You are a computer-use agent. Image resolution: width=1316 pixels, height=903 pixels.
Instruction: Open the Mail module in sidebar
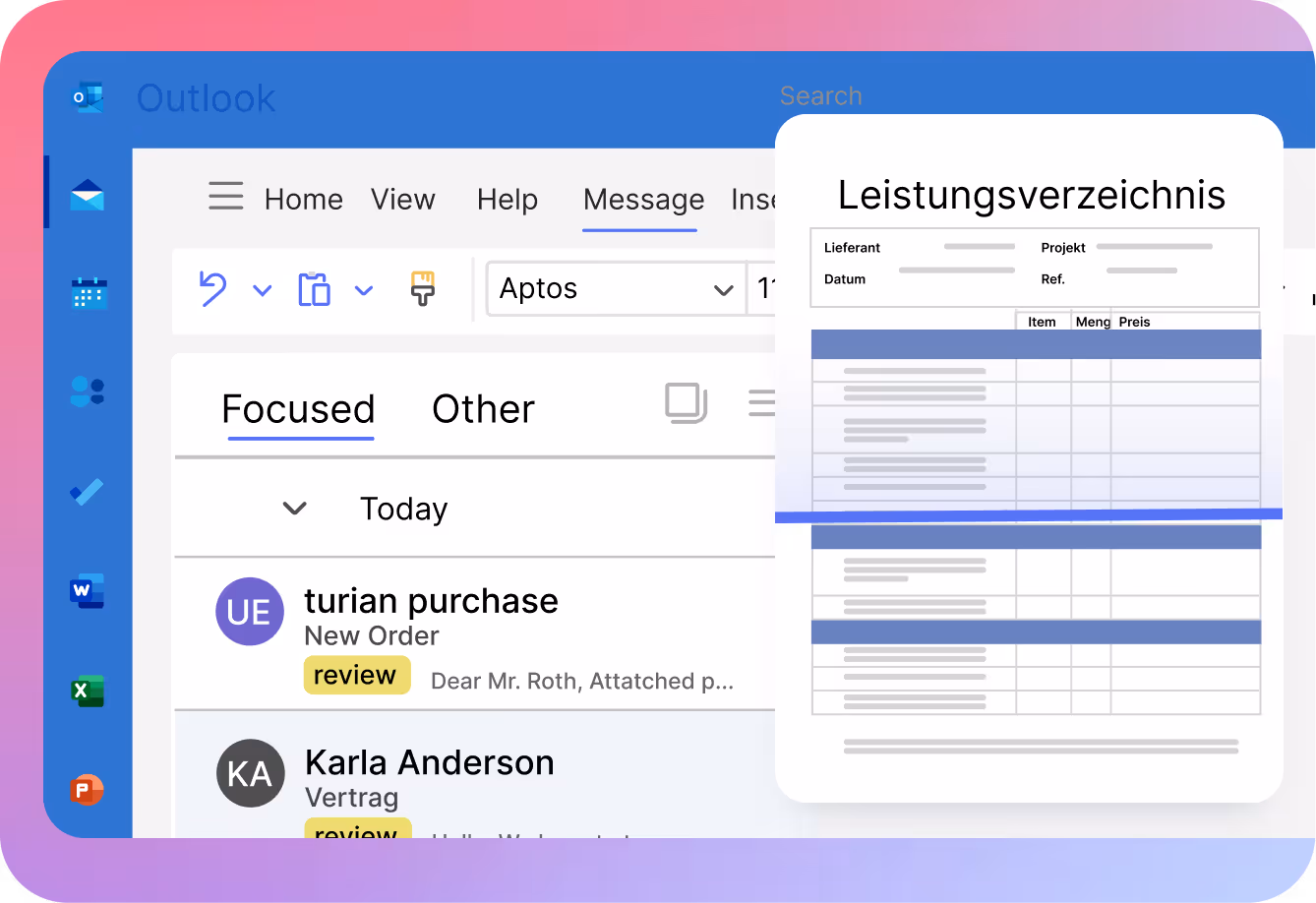pyautogui.click(x=88, y=195)
